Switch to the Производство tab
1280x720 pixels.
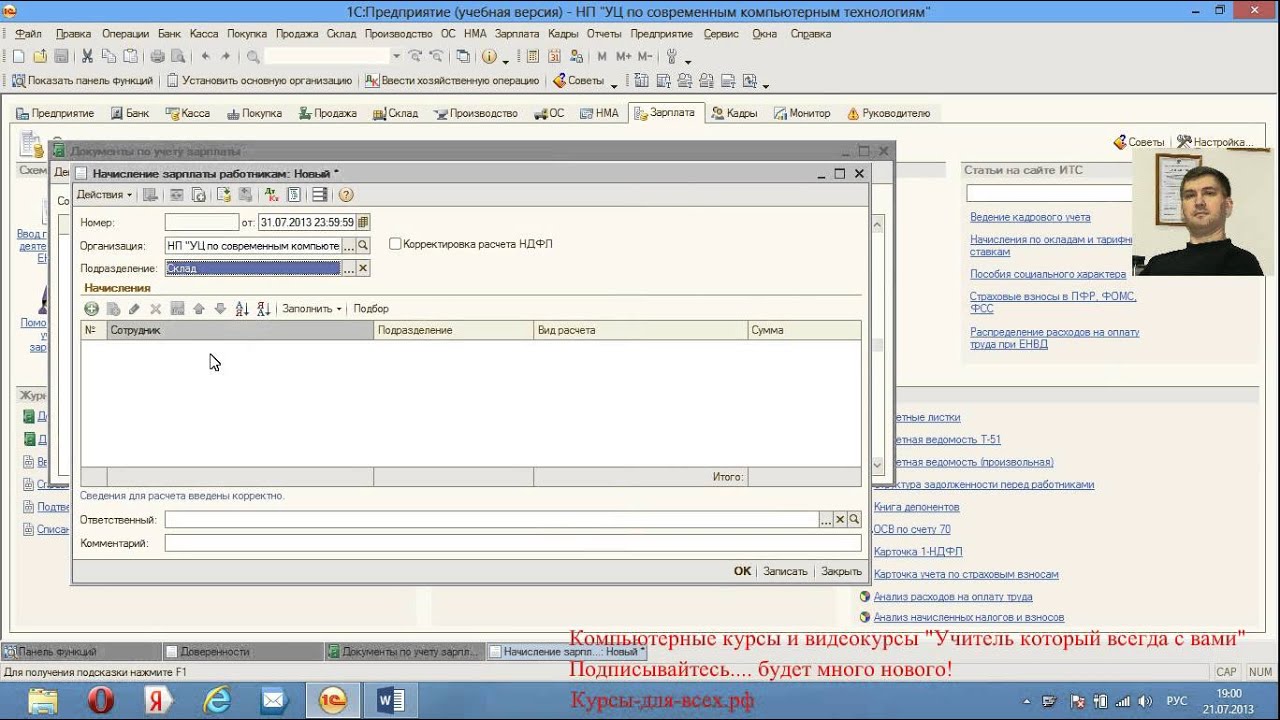pos(476,113)
